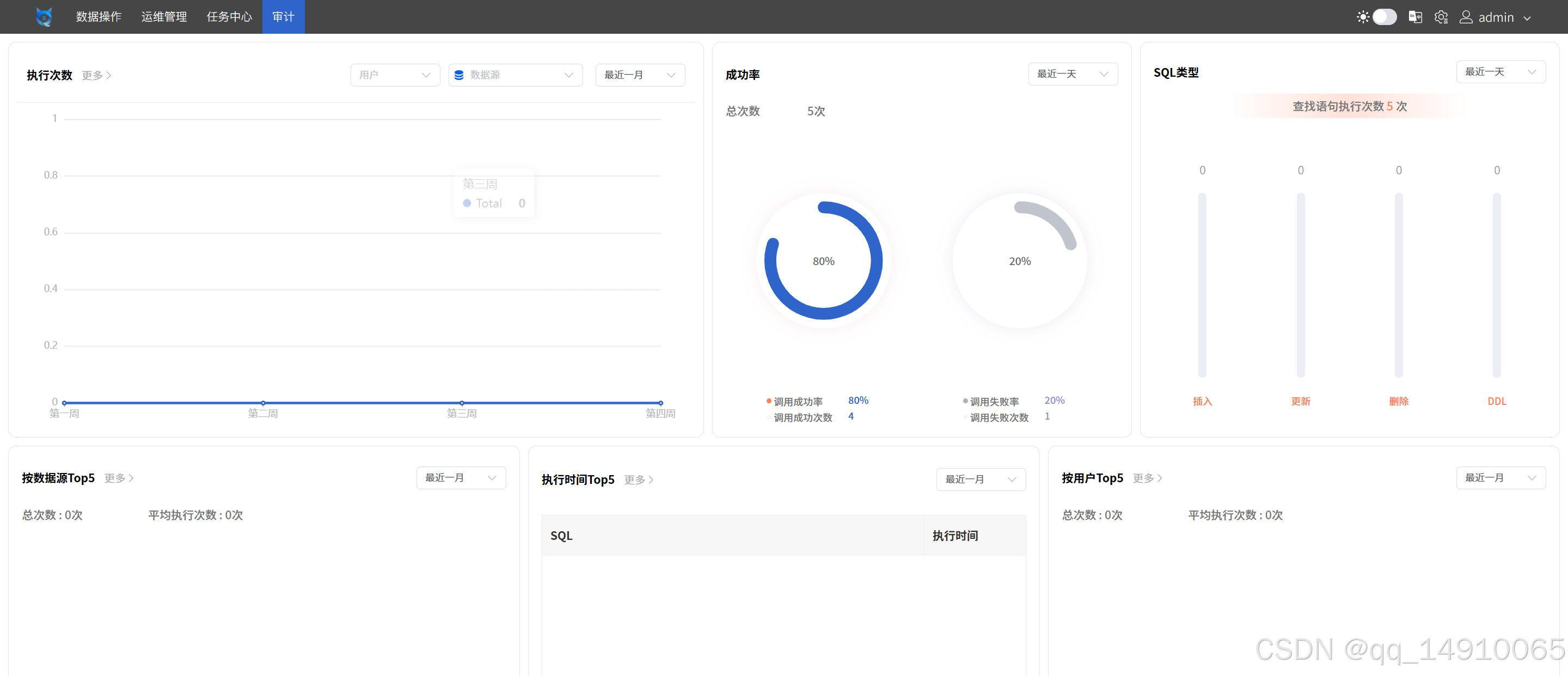Click 更多 link next to 执行时间Top5
The image size is (1568, 676).
pyautogui.click(x=635, y=480)
